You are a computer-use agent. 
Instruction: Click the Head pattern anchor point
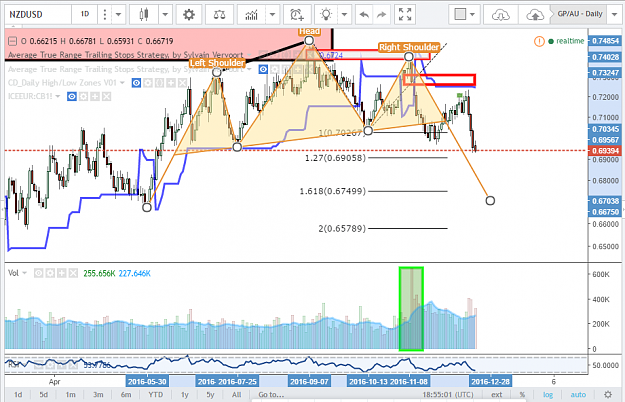coord(309,40)
